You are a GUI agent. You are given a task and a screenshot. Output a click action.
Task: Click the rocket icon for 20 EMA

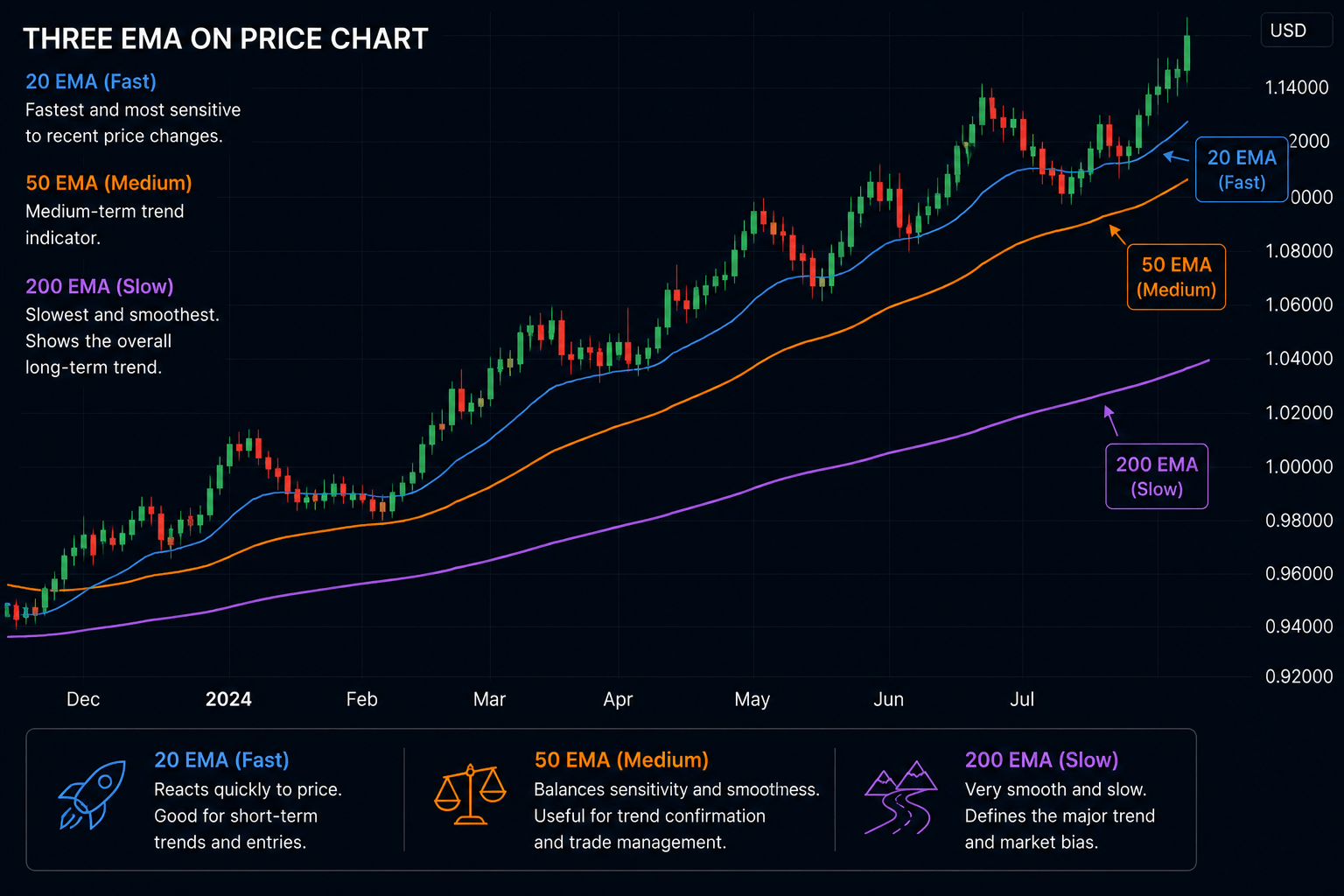(92, 794)
